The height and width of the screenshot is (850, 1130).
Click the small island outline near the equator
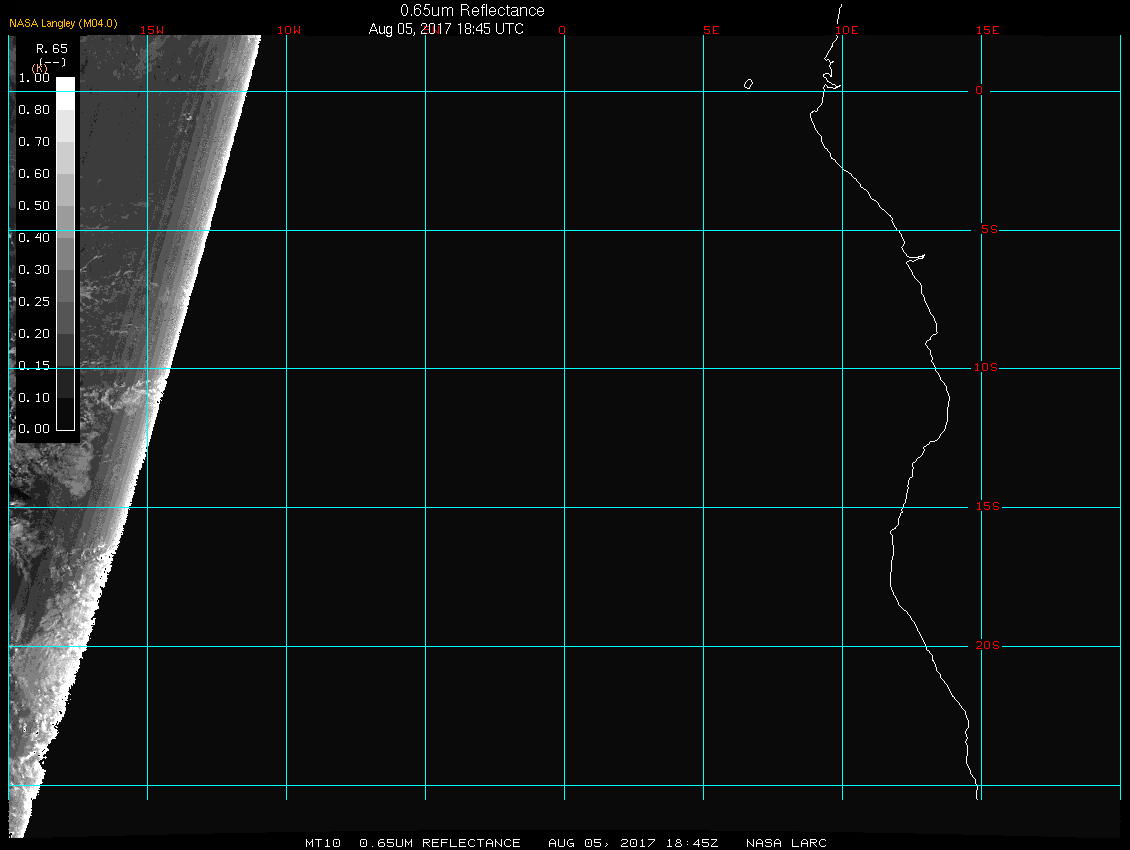(x=749, y=84)
